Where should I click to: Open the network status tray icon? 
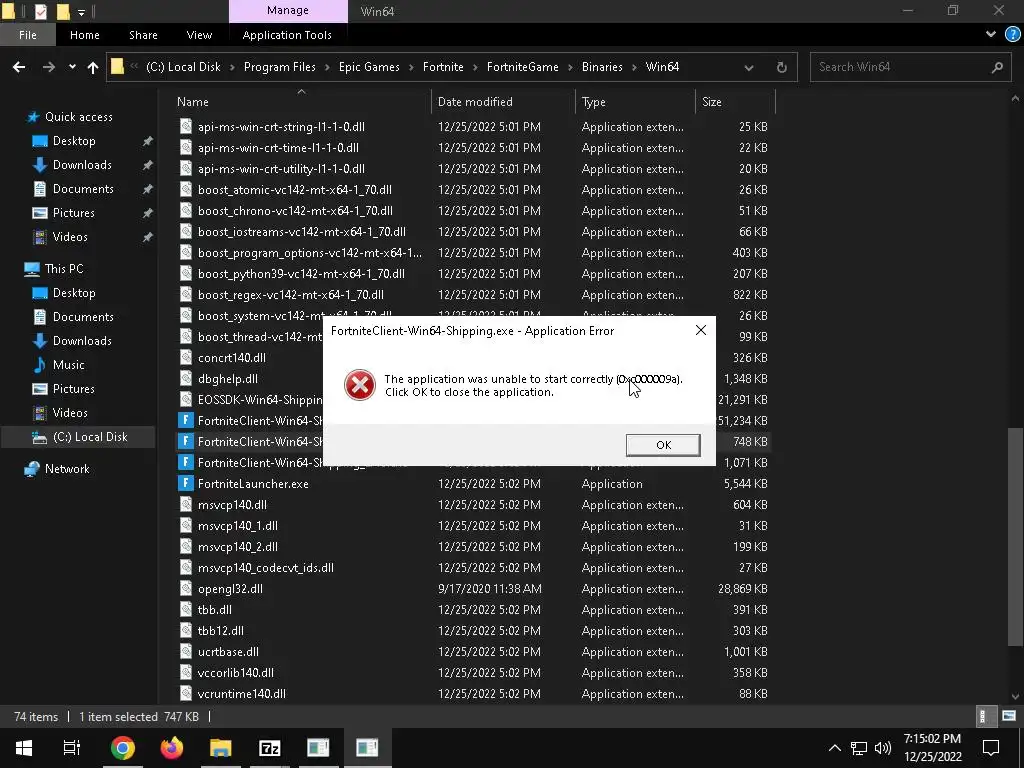coord(859,748)
